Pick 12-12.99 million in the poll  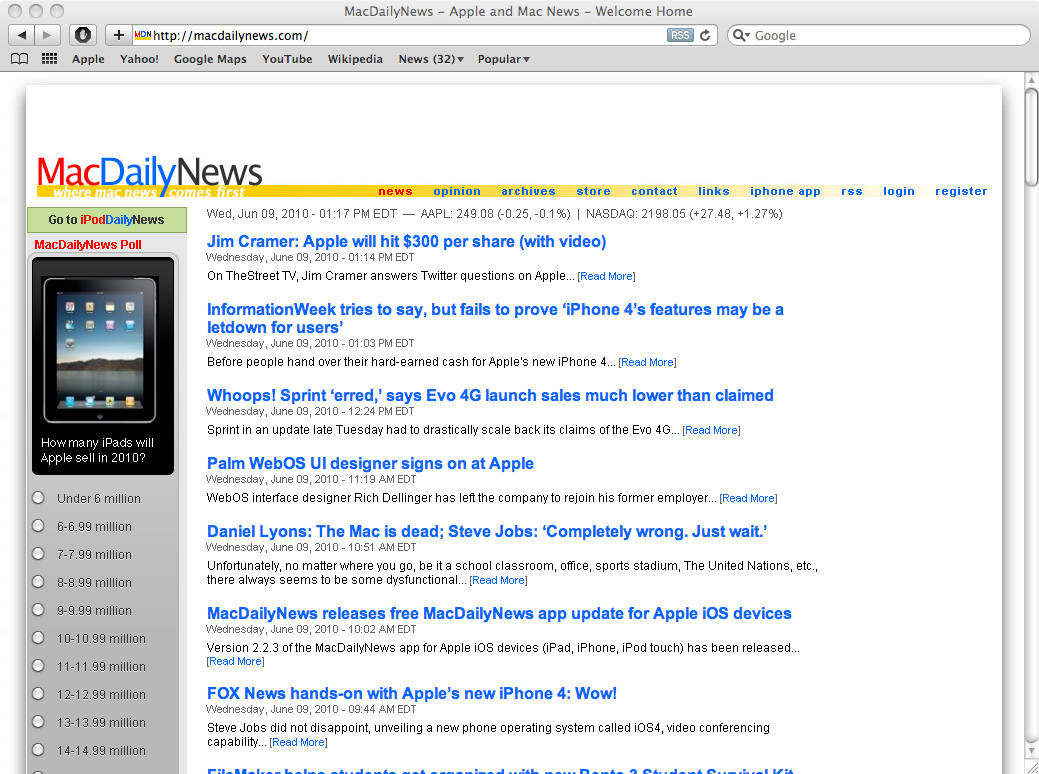coord(38,694)
